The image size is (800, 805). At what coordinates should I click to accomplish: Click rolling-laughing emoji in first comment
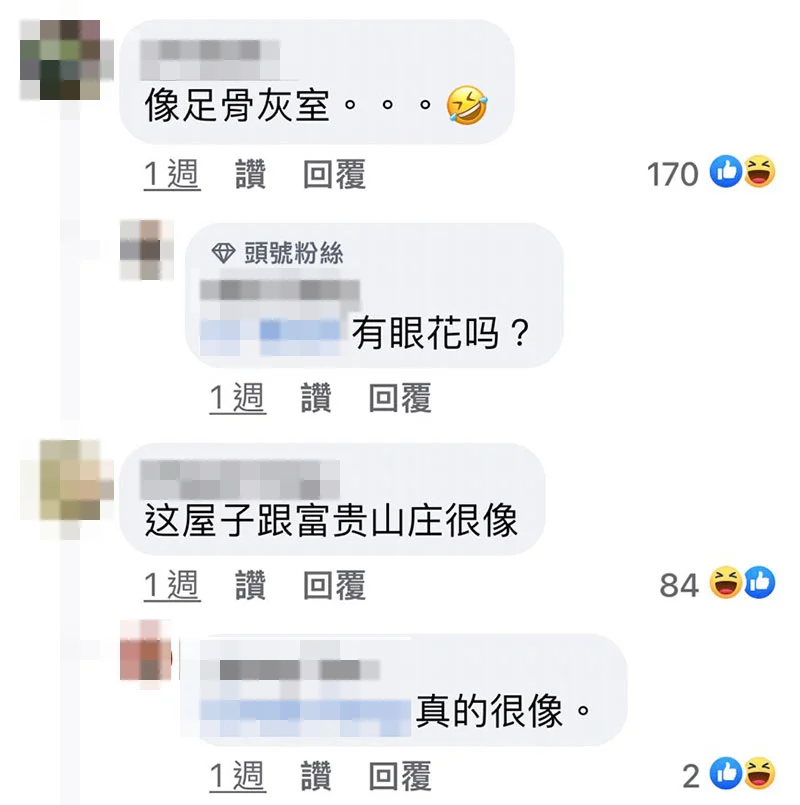[x=466, y=105]
